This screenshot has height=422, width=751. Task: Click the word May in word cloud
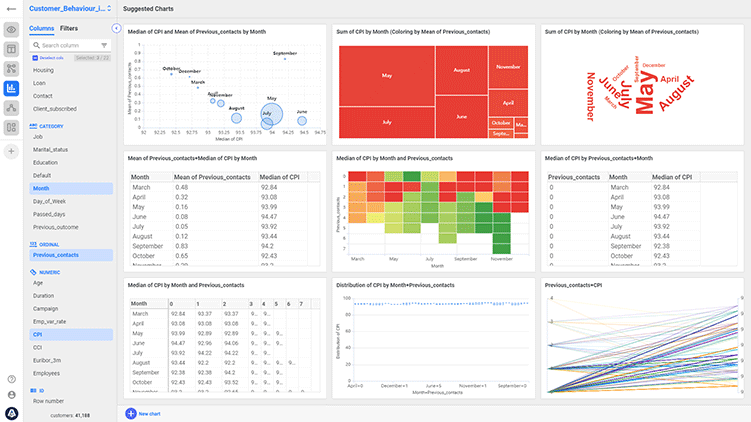click(646, 93)
